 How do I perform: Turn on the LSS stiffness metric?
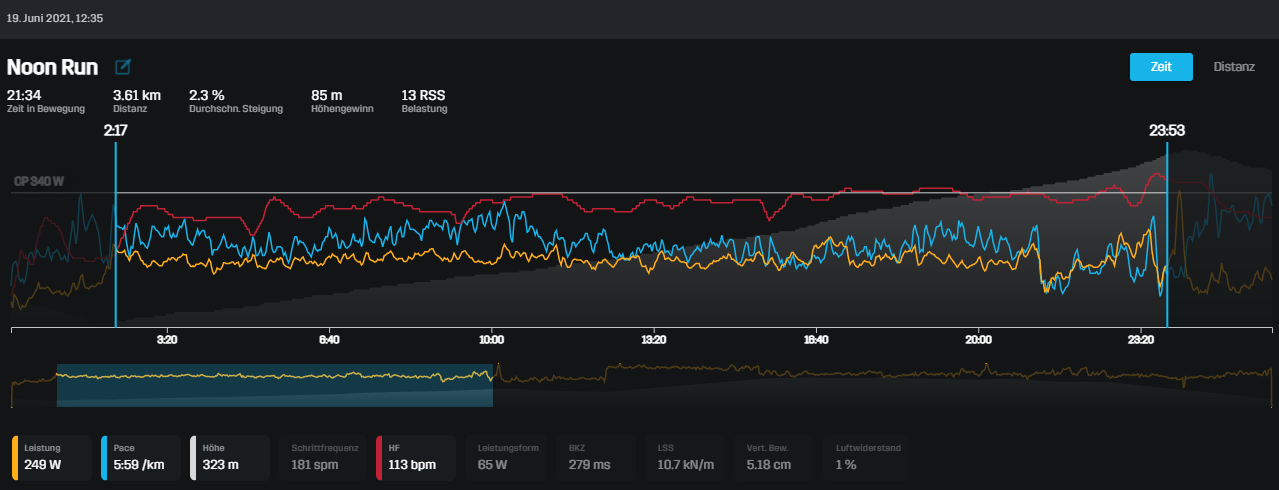pyautogui.click(x=686, y=456)
